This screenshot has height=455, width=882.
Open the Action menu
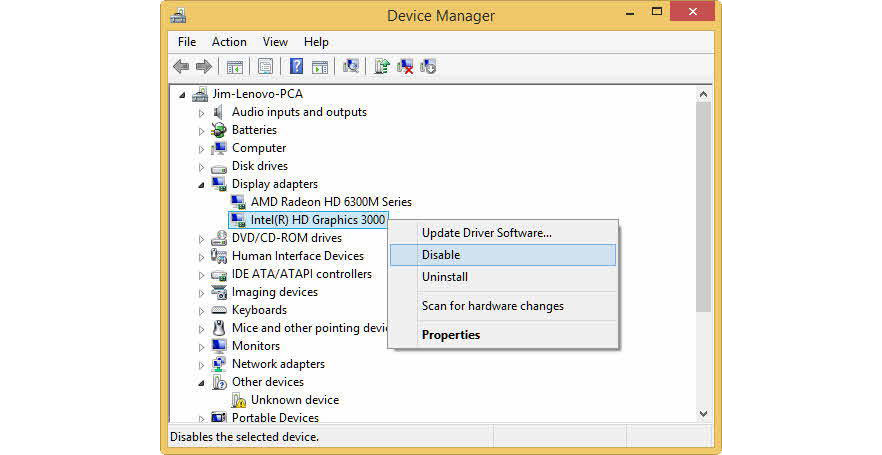(x=229, y=42)
